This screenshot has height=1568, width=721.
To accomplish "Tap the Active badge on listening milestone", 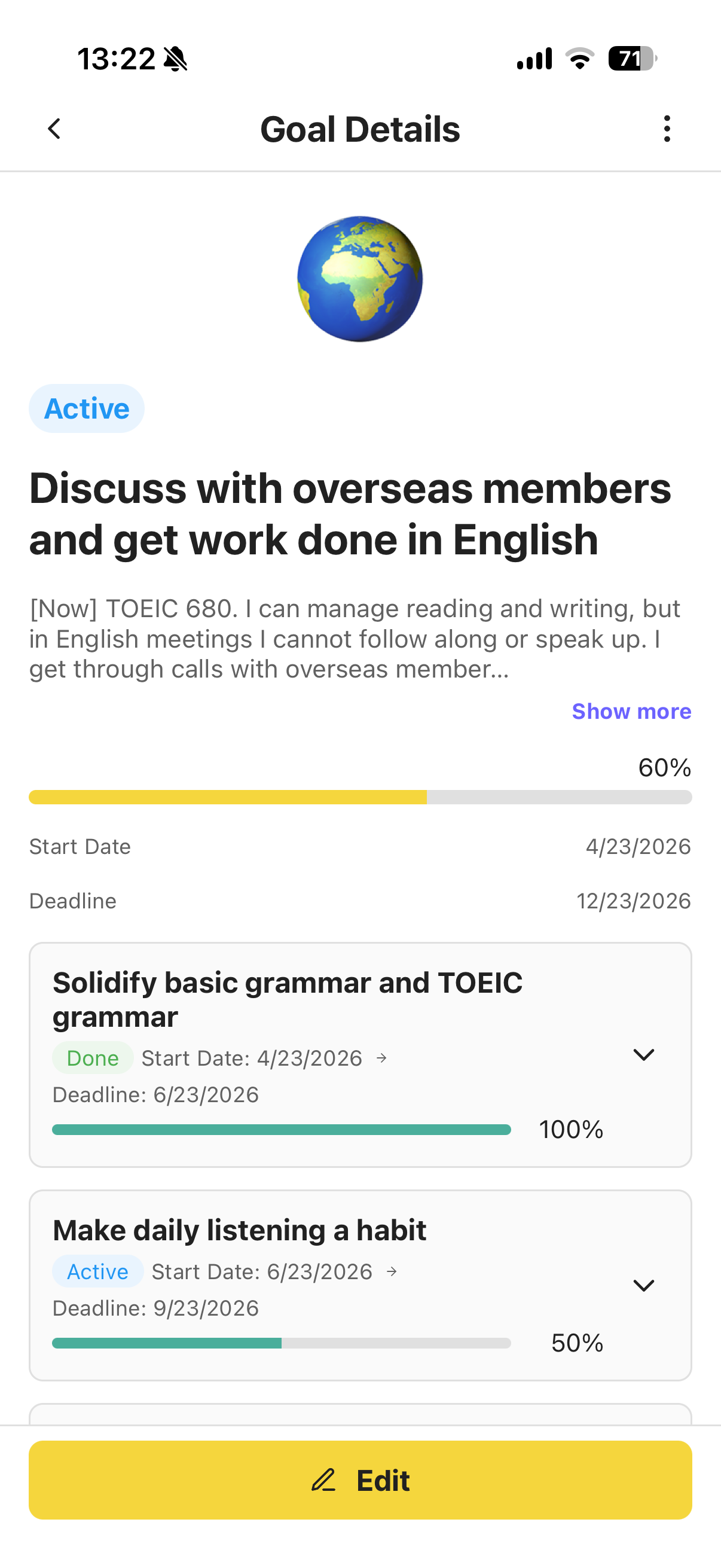I will point(97,1271).
